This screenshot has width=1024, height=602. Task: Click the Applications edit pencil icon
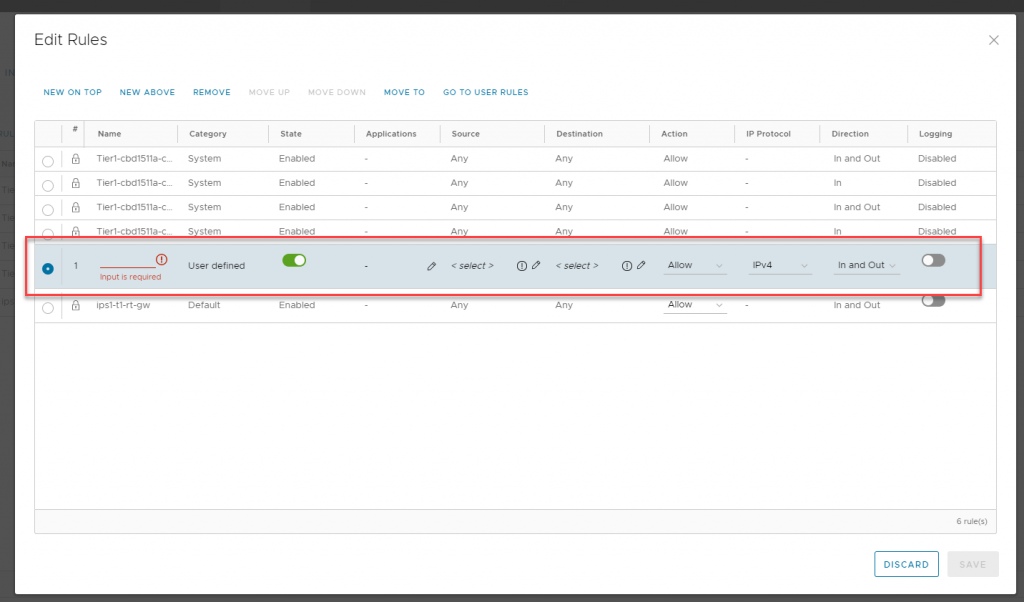pos(431,266)
